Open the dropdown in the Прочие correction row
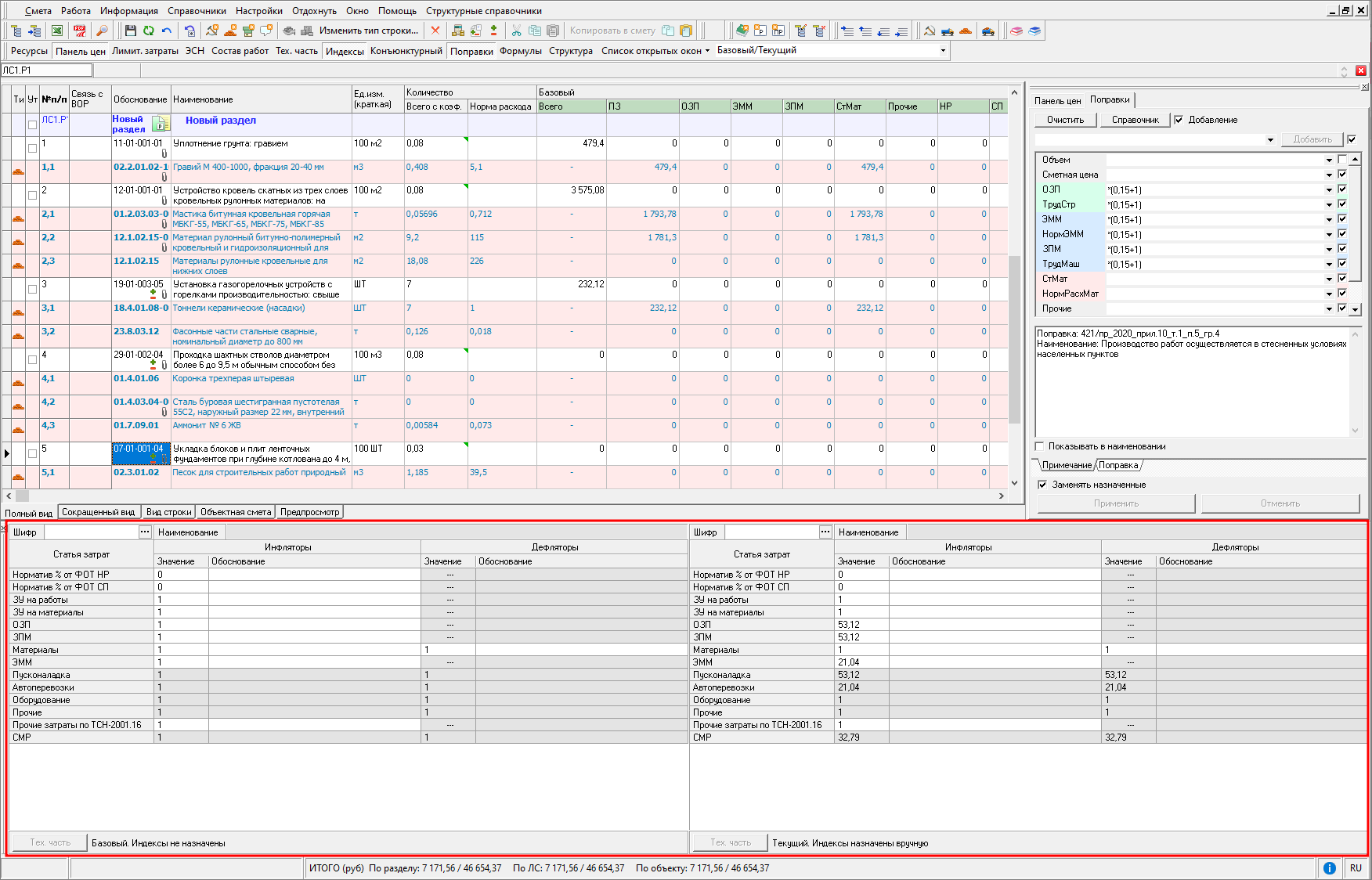Viewport: 1372px width, 880px height. coord(1329,308)
